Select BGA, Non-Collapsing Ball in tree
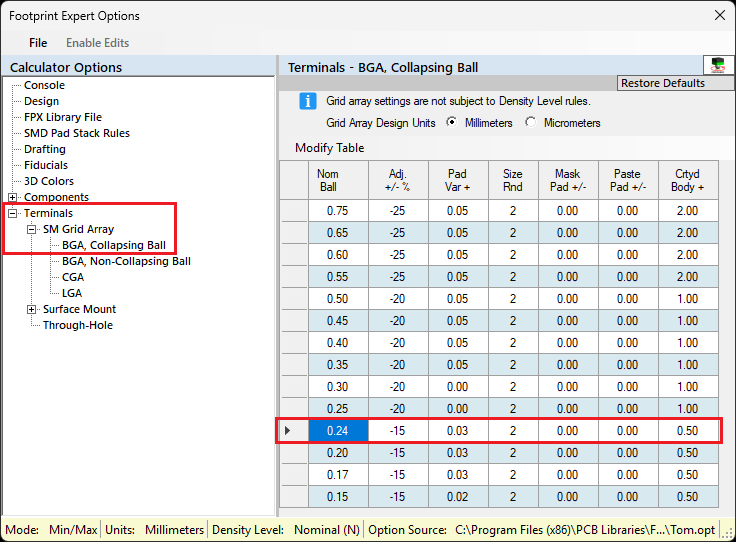The width and height of the screenshot is (736, 542). (x=126, y=261)
